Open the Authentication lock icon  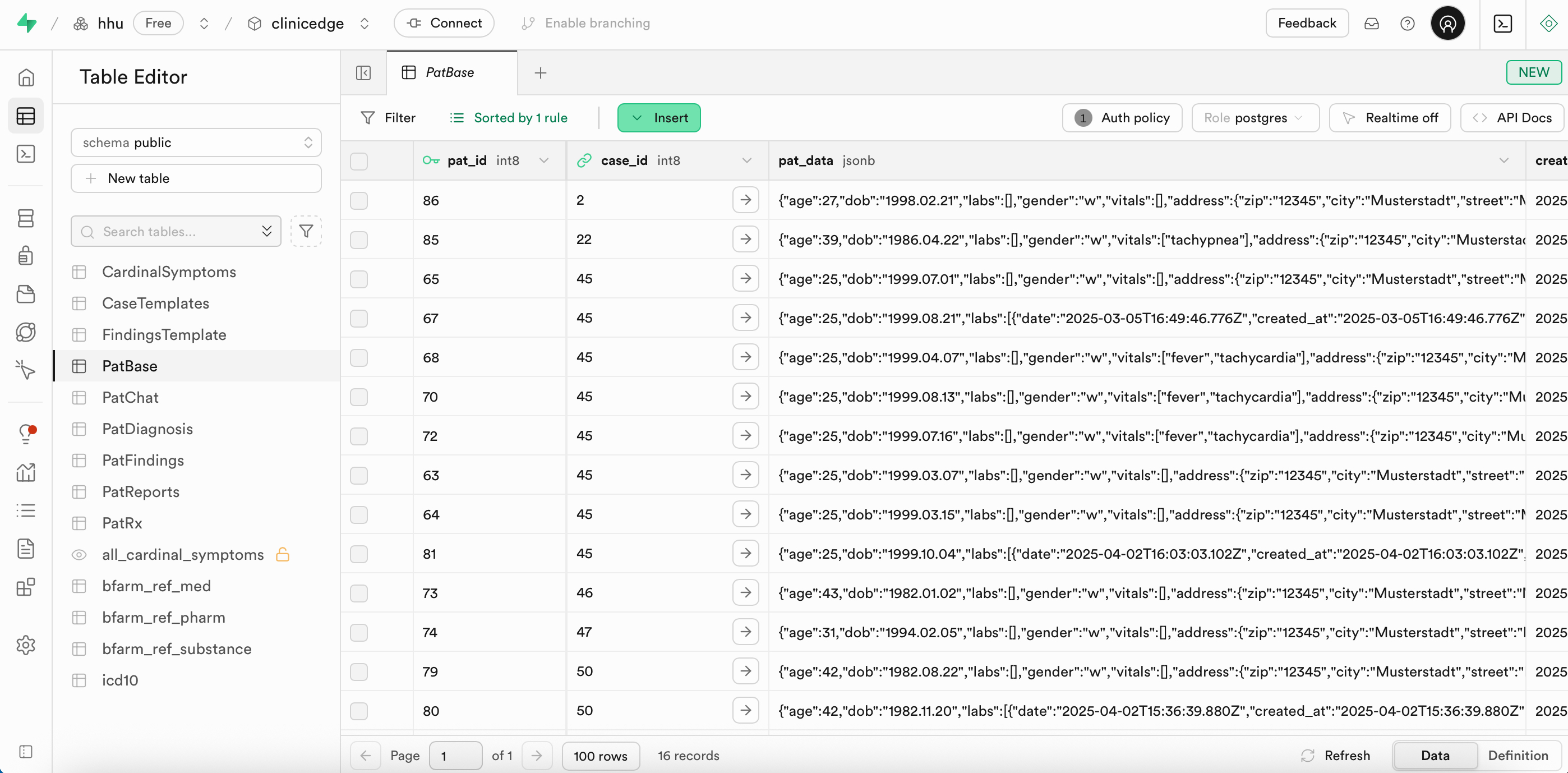pyautogui.click(x=26, y=256)
